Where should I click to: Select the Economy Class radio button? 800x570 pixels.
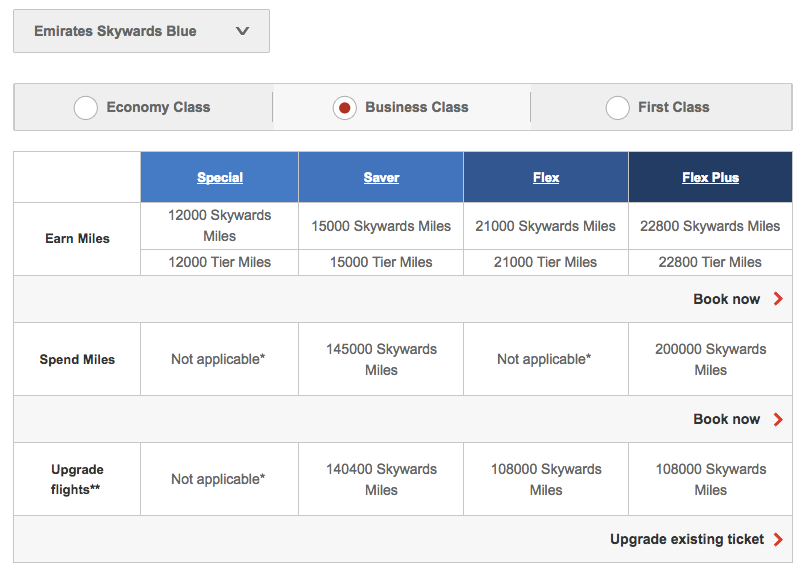86,108
